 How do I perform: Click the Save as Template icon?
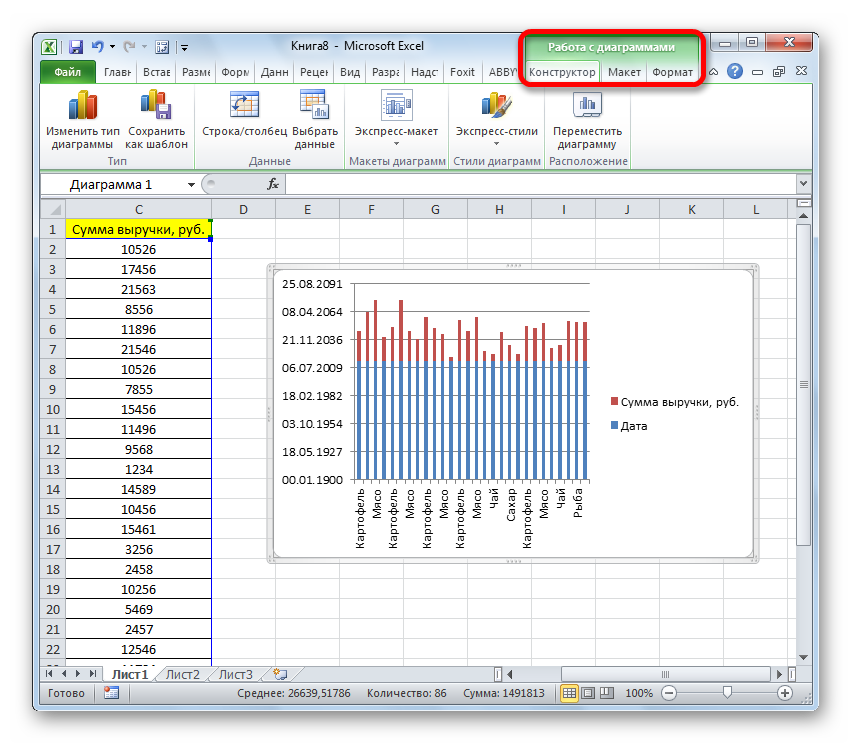pos(156,105)
